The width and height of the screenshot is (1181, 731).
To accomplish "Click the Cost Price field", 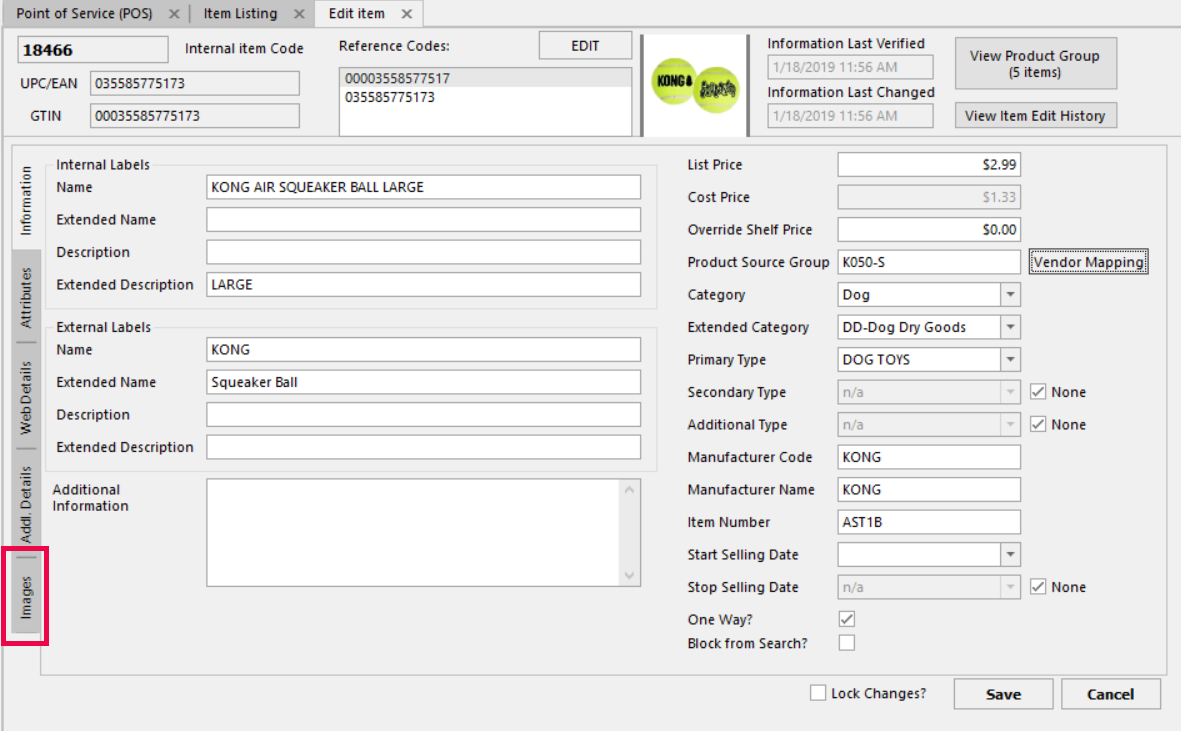I will [929, 196].
